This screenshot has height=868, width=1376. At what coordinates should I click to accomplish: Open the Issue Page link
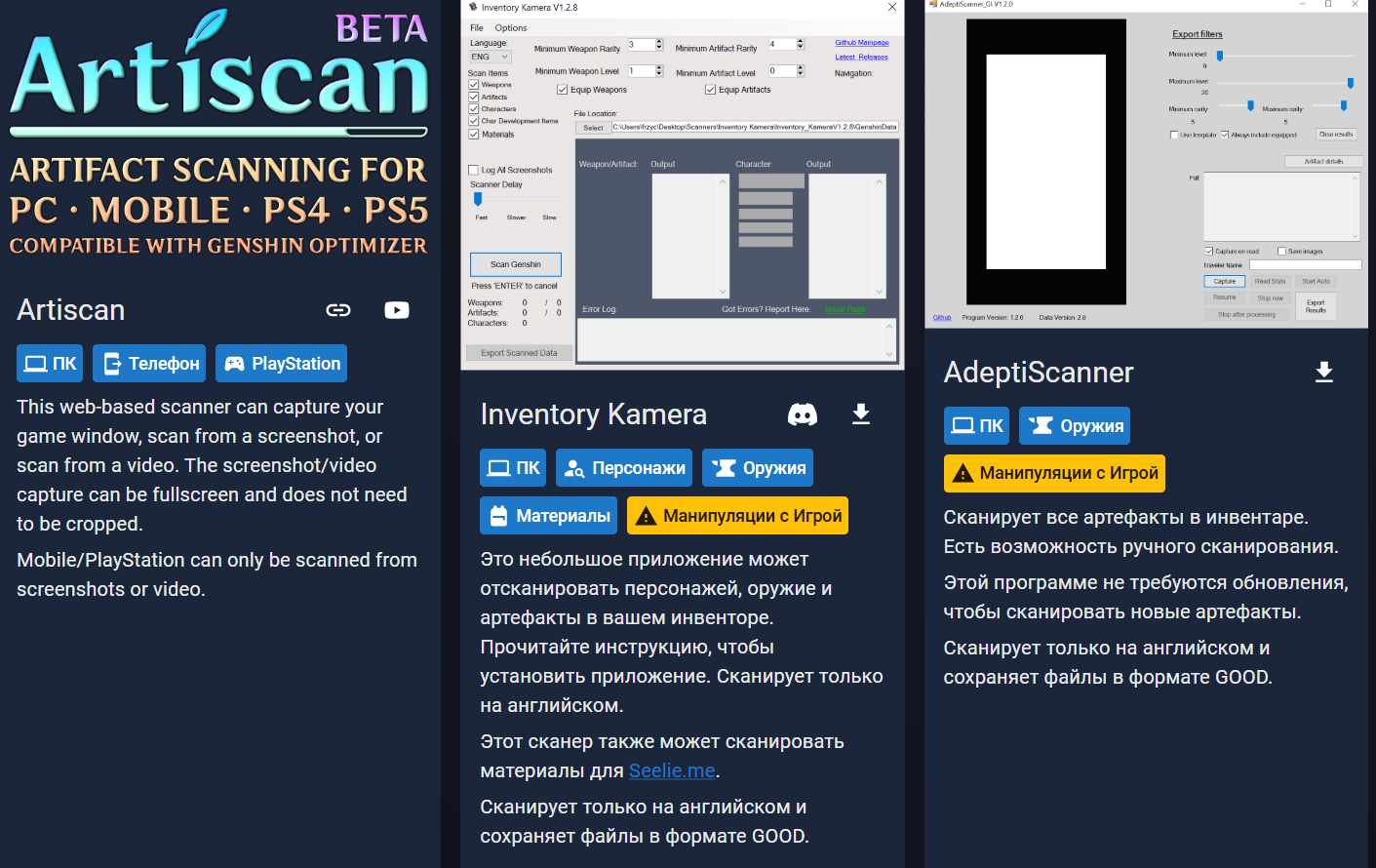coord(845,310)
